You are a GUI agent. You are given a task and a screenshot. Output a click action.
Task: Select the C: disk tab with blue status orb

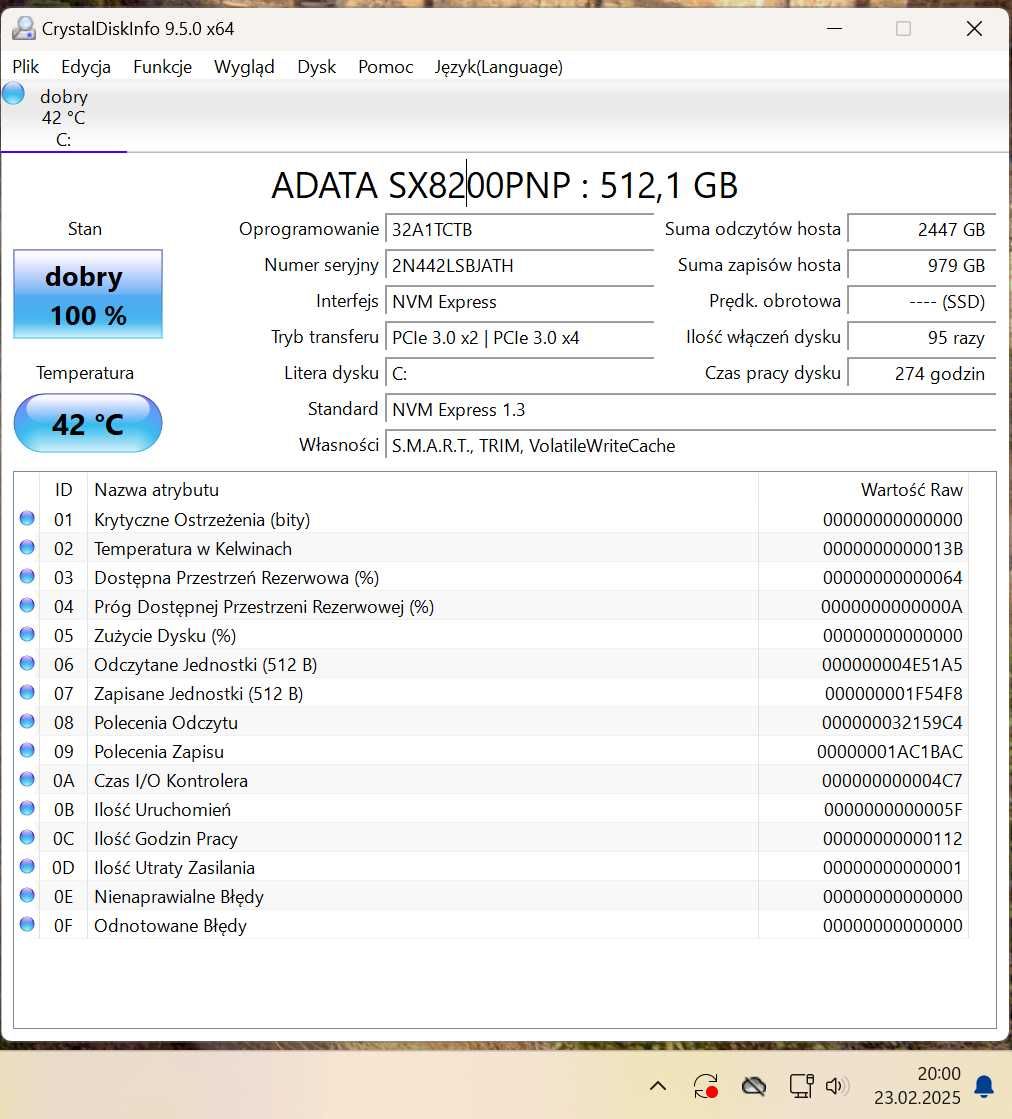click(x=64, y=116)
